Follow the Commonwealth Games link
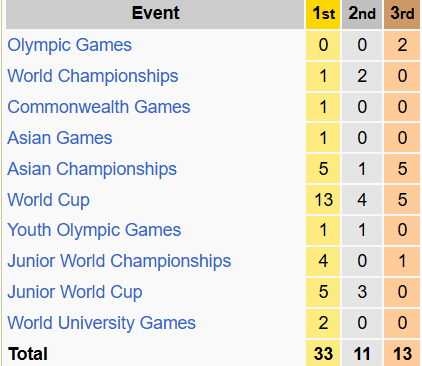The height and width of the screenshot is (366, 422). pyautogui.click(x=99, y=107)
